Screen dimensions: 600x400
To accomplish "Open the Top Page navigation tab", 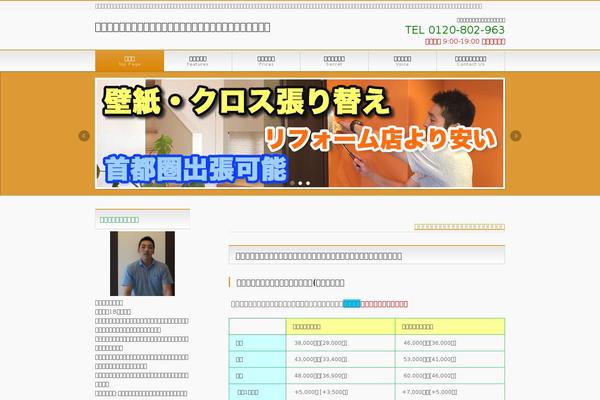I will (129, 61).
